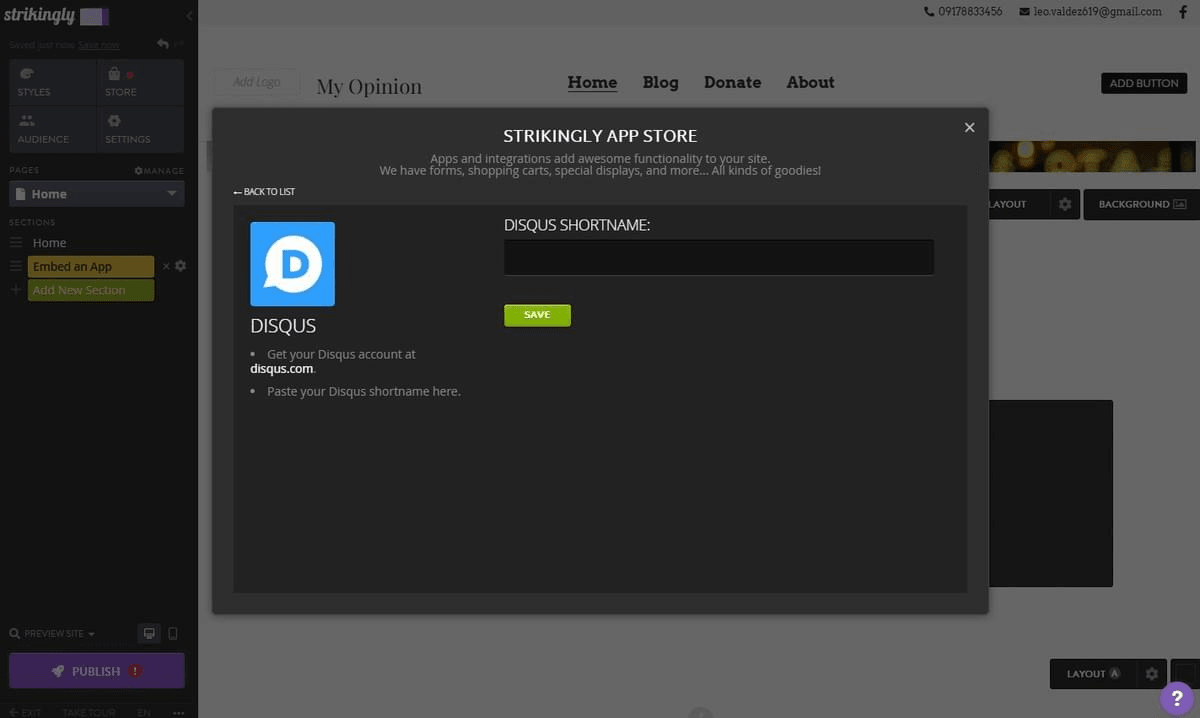Switch to mobile preview mode
Image resolution: width=1200 pixels, height=718 pixels.
pos(171,633)
